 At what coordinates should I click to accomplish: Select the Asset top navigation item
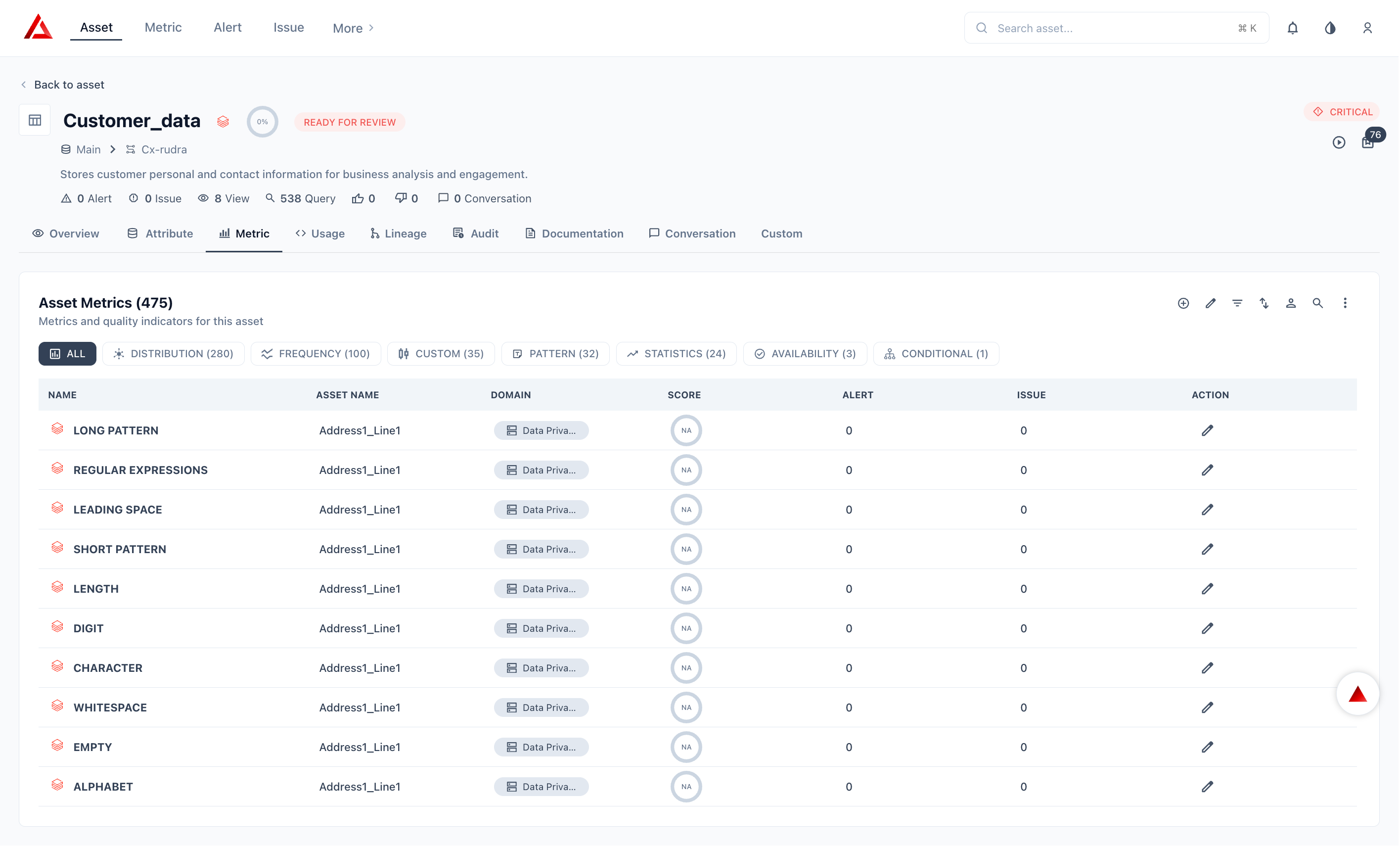(x=96, y=27)
